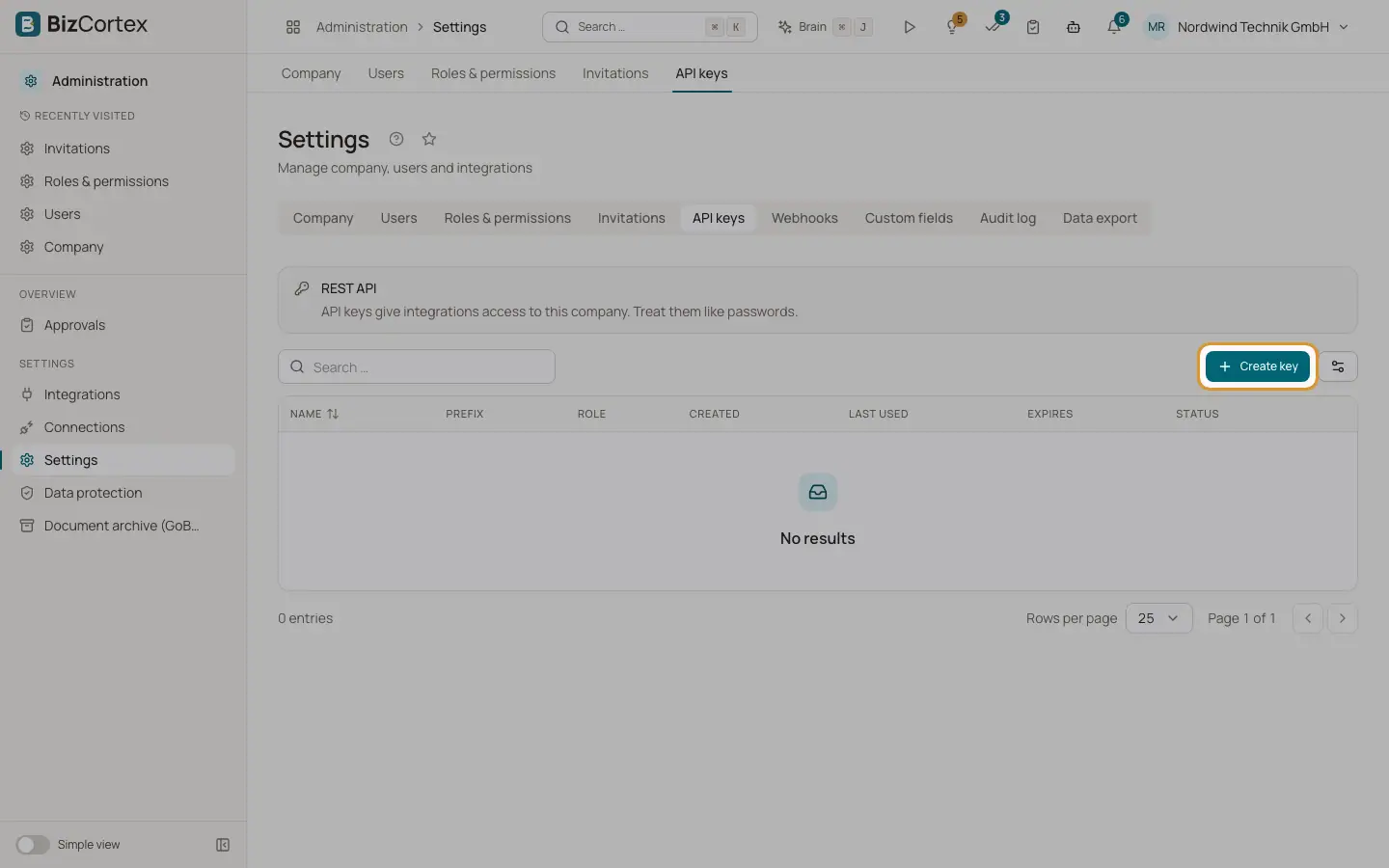Toggle the Simple view switch
Screen dimensions: 1389x868
pyautogui.click(x=33, y=845)
